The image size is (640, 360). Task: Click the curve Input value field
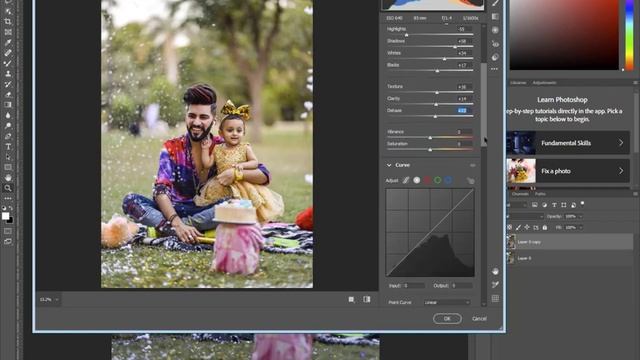pyautogui.click(x=414, y=286)
